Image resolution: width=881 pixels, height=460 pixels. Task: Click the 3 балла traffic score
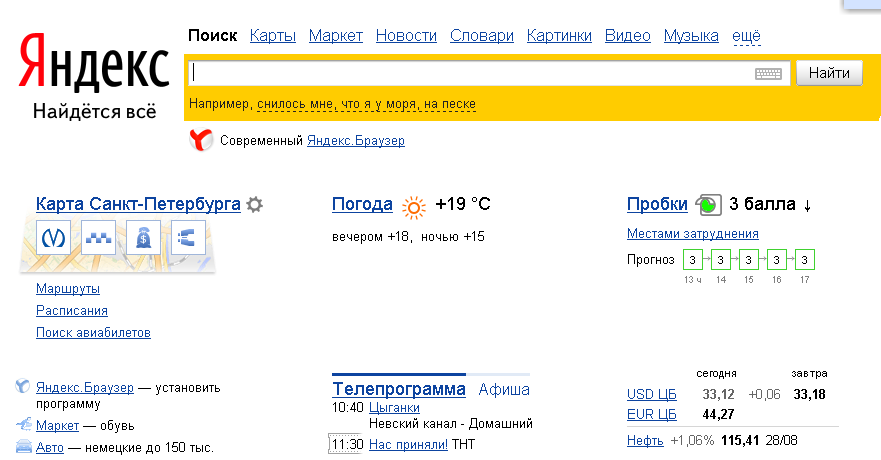tap(762, 204)
